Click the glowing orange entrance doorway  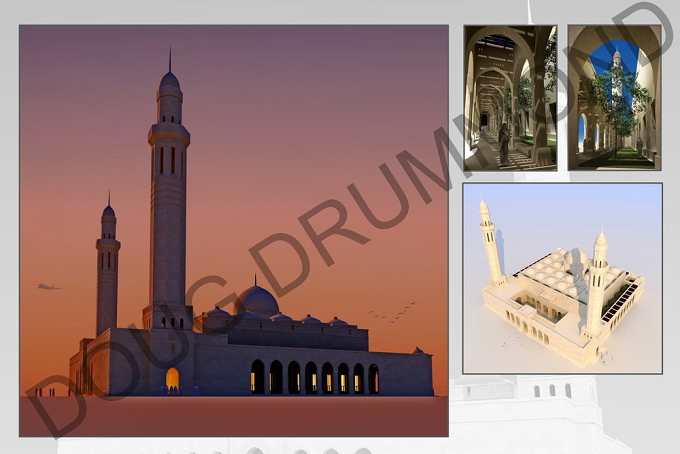click(172, 381)
